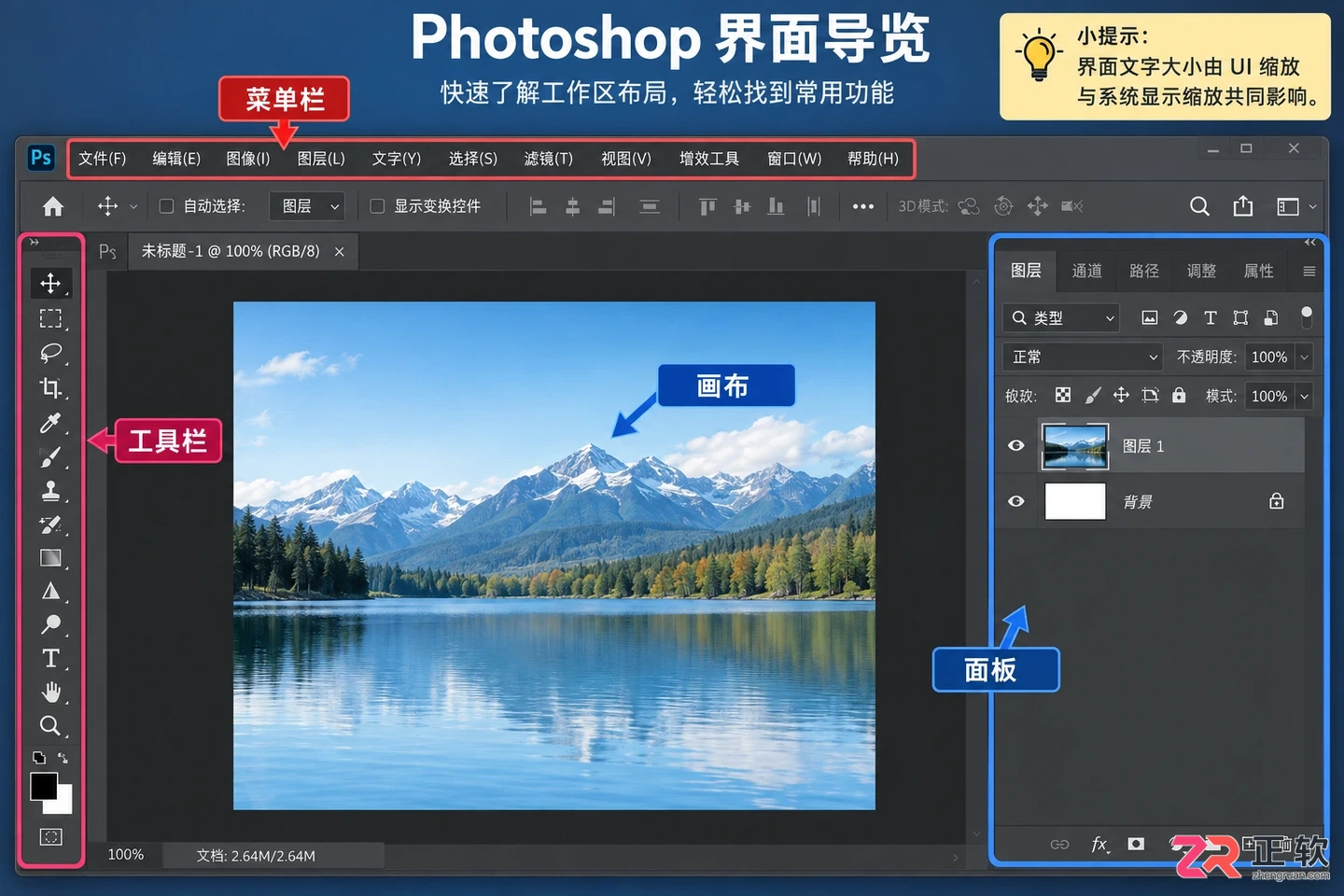Hide the 背景 layer with the eye icon
Image resolution: width=1344 pixels, height=896 pixels.
(x=1016, y=501)
